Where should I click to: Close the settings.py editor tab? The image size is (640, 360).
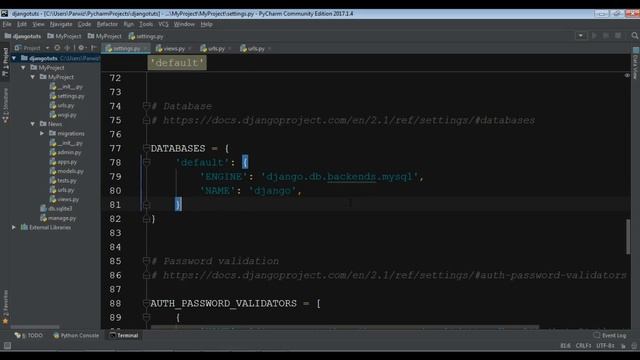145,49
